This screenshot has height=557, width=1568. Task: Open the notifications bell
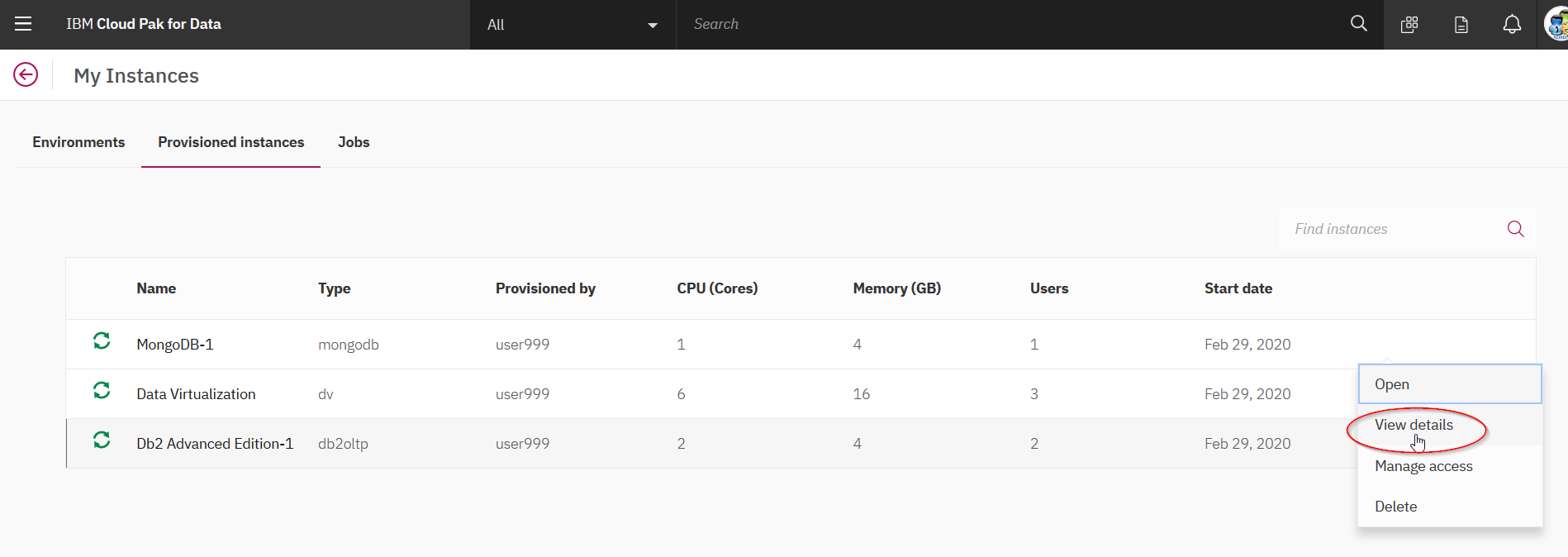click(1512, 25)
